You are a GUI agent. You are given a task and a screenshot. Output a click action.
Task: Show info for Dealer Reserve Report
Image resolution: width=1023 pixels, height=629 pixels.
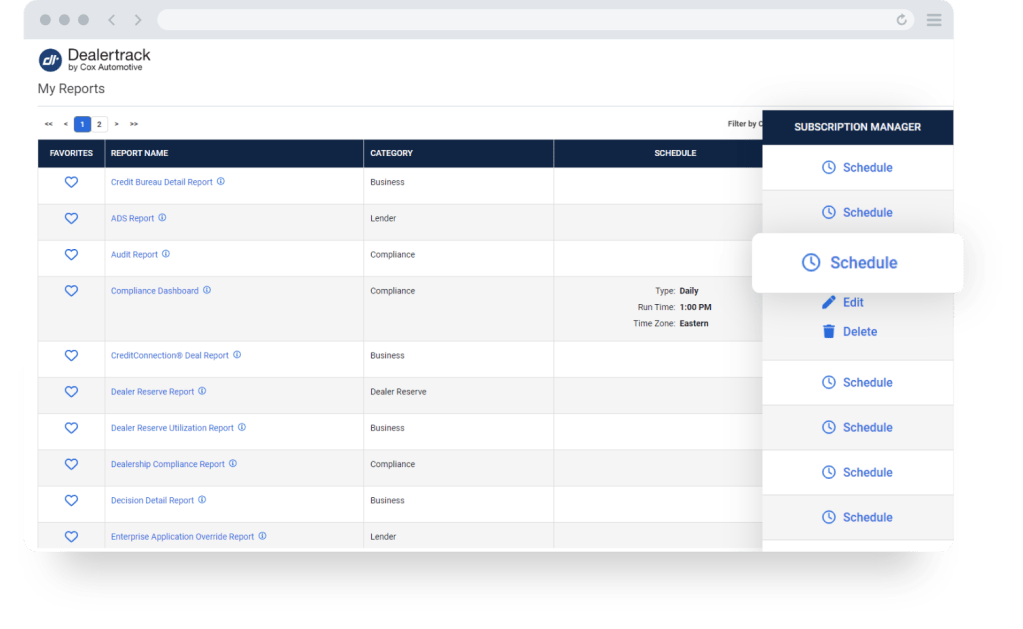click(x=202, y=391)
